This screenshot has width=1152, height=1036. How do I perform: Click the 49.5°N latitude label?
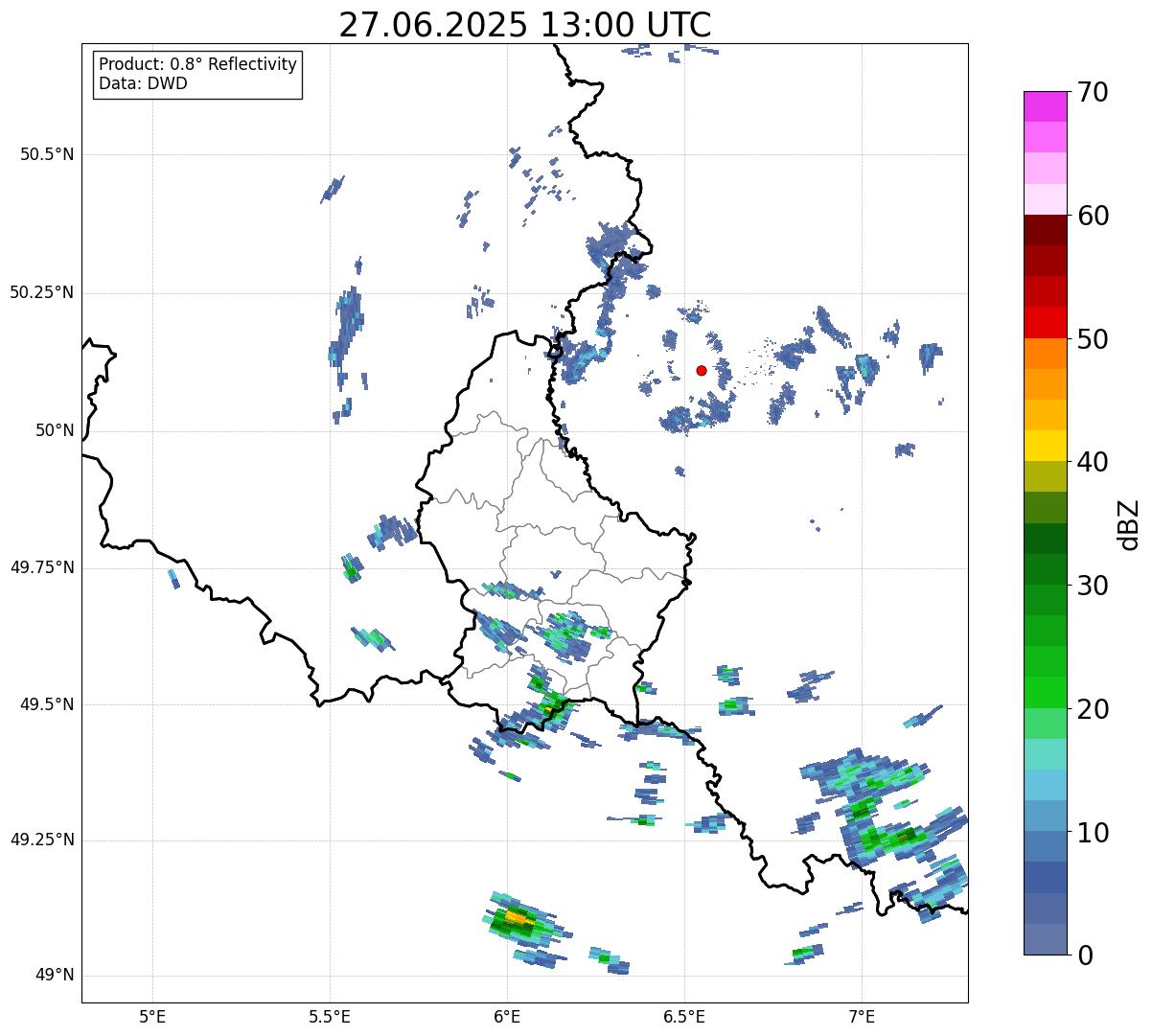click(x=47, y=704)
